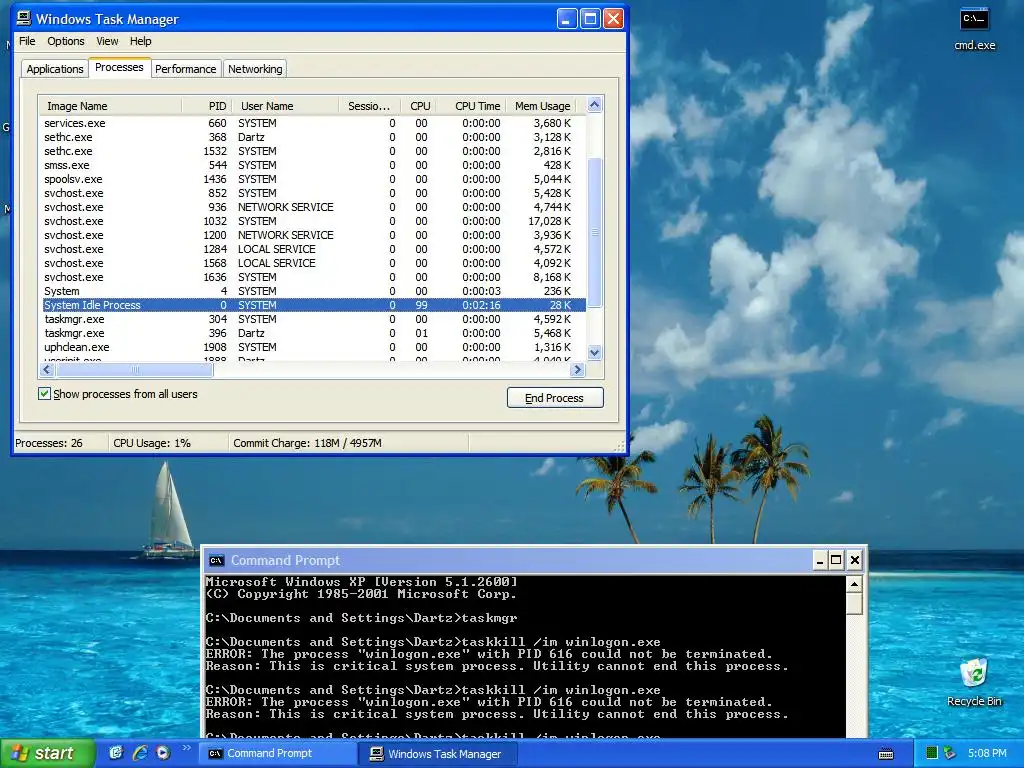The image size is (1024, 768).
Task: Select spoolsv.exe process row
Action: click(312, 179)
